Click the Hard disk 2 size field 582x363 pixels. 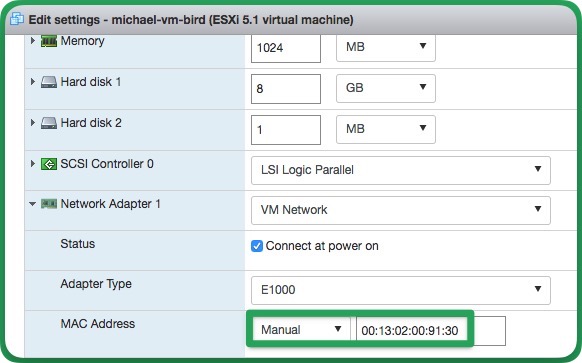[286, 130]
